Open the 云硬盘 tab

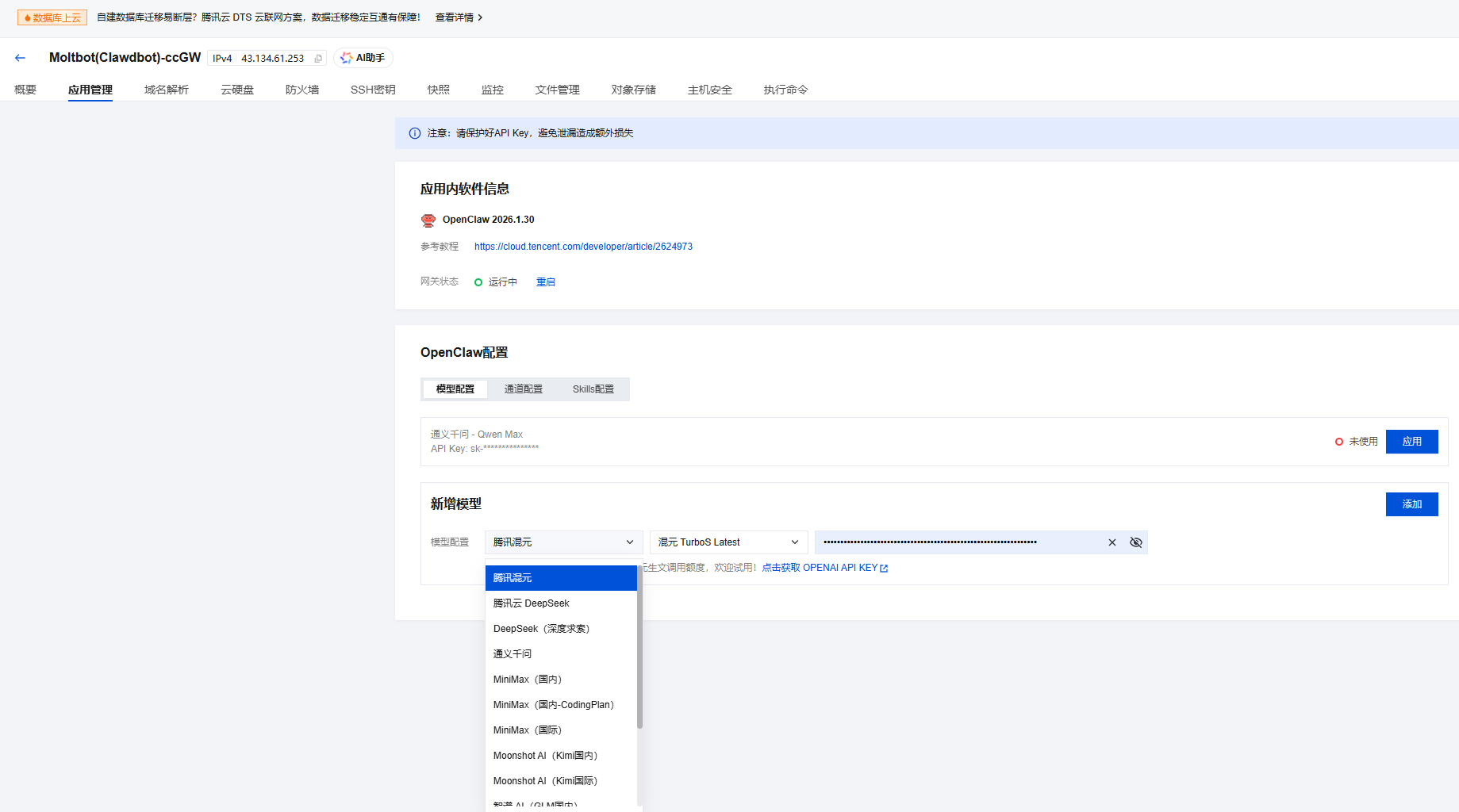coord(237,90)
